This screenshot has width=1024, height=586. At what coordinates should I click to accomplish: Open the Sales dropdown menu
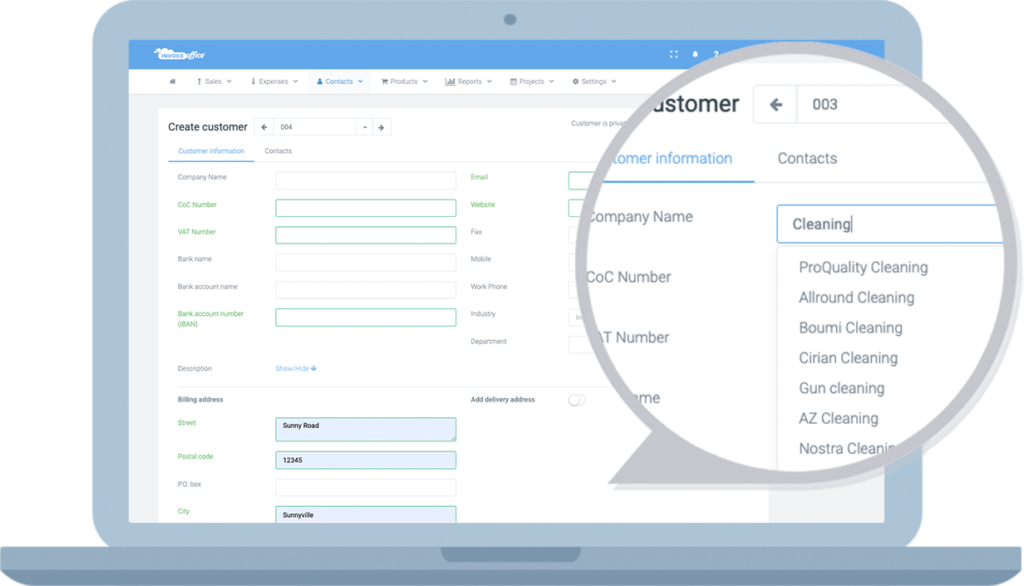coord(214,82)
